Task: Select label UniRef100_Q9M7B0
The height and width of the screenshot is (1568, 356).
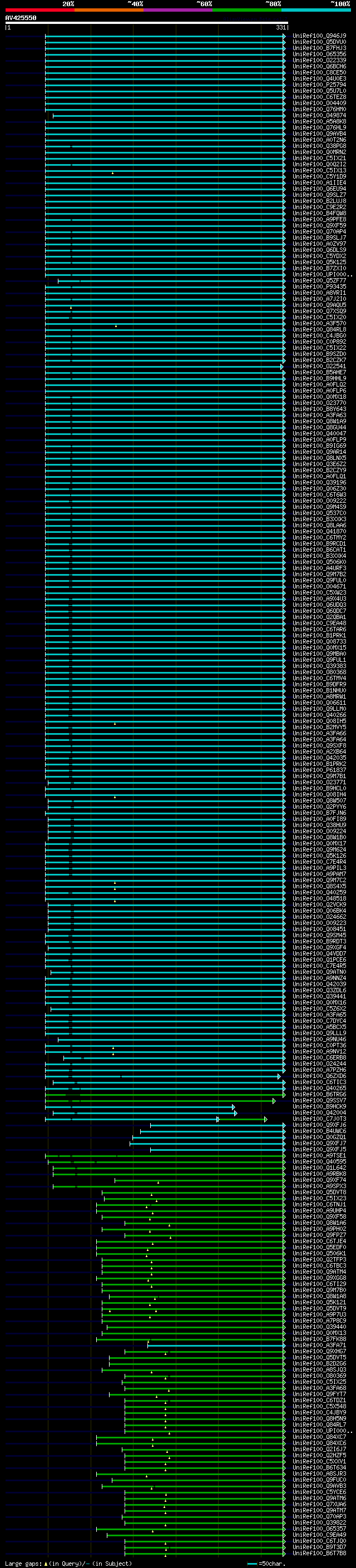Action: click(x=319, y=1290)
